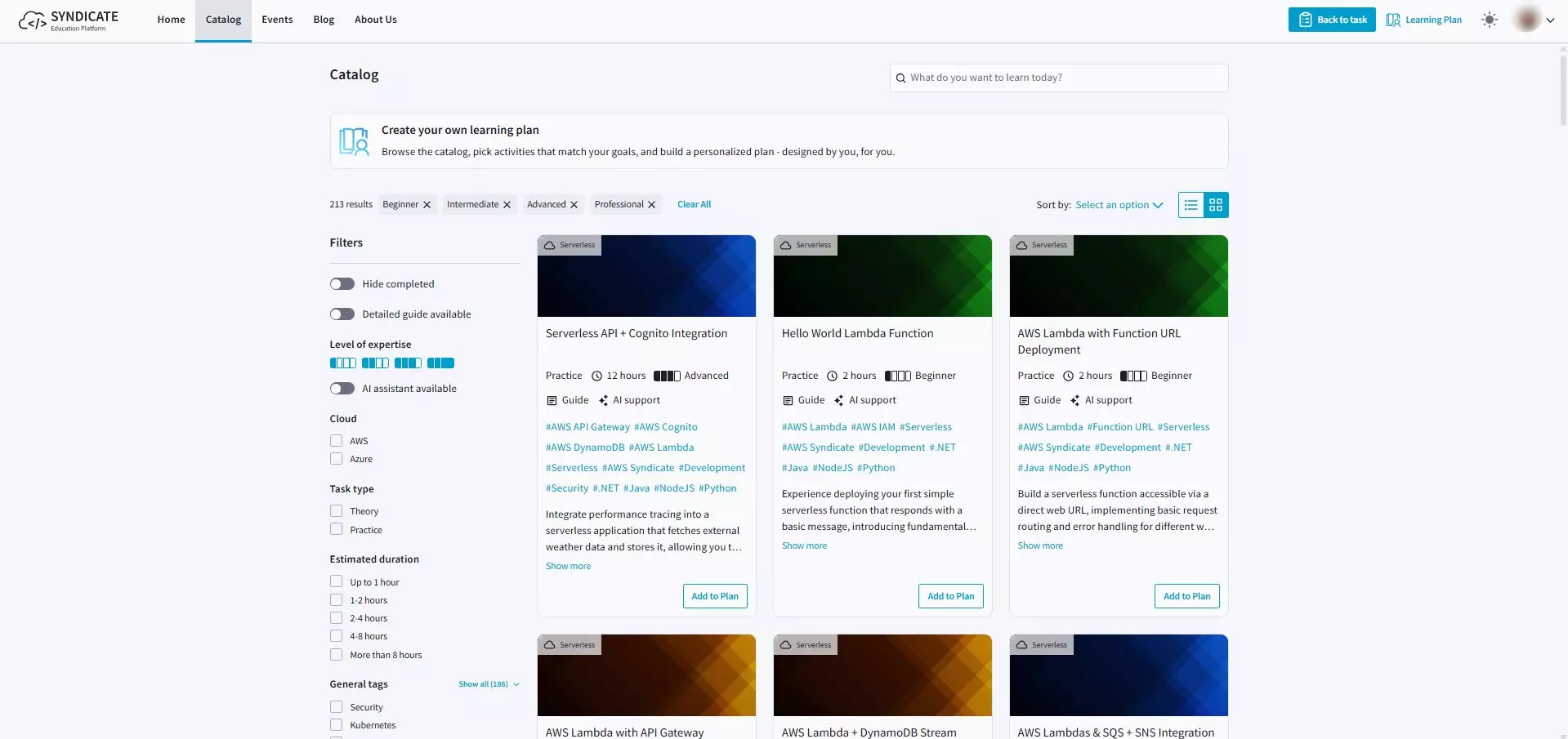Check the Practice task type checkbox
1568x739 pixels.
coord(336,530)
